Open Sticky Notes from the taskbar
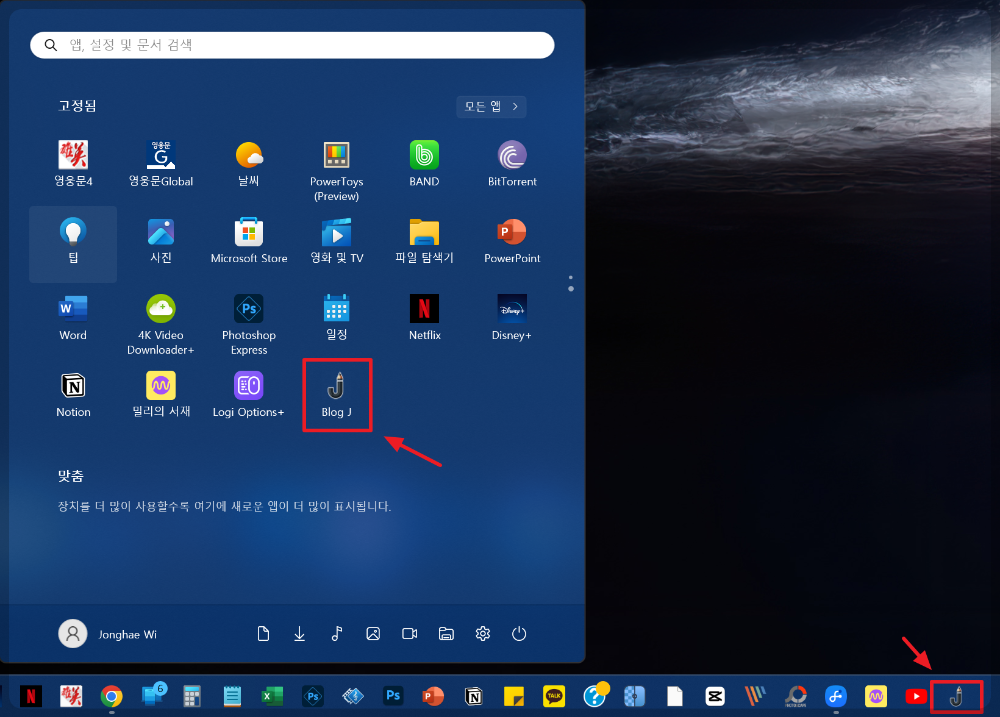 point(513,696)
